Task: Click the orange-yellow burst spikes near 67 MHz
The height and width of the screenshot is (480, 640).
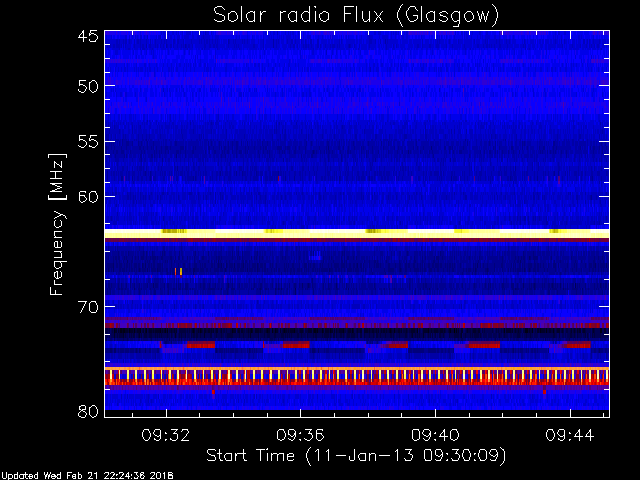Action: coord(178,272)
